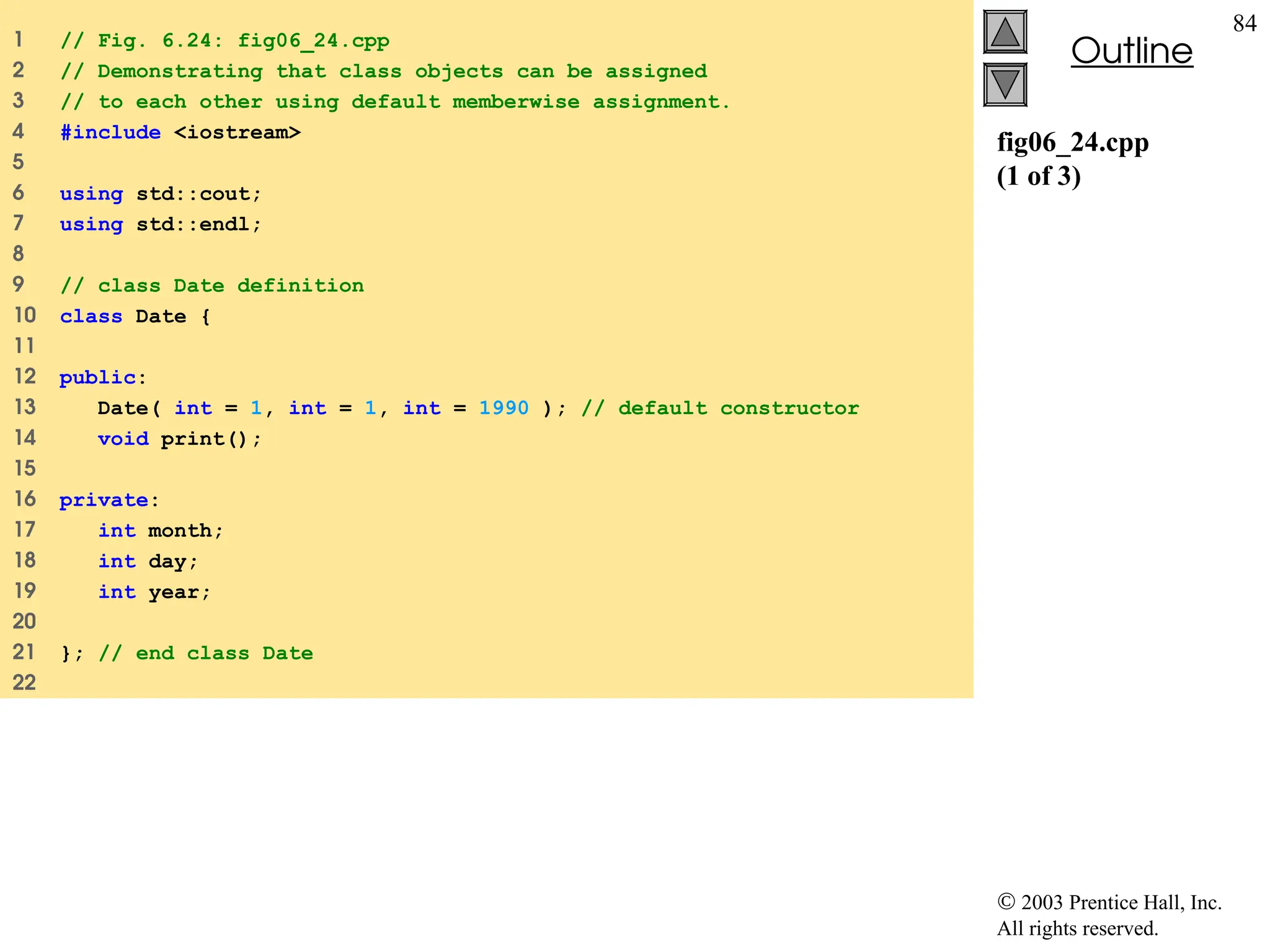Click the 'private:' access specifier

point(109,500)
